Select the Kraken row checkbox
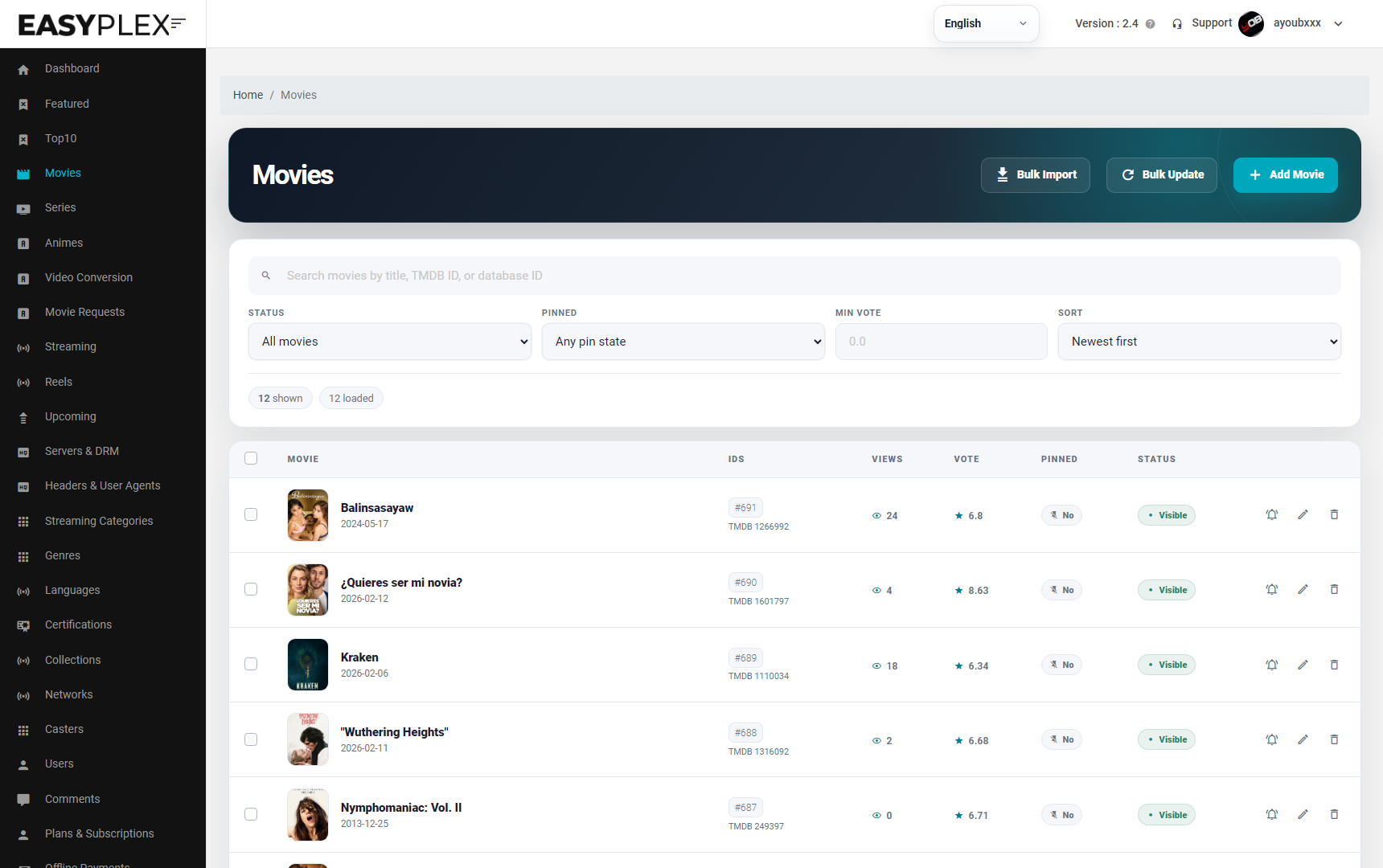Screen dimensions: 1383x868 (x=251, y=664)
